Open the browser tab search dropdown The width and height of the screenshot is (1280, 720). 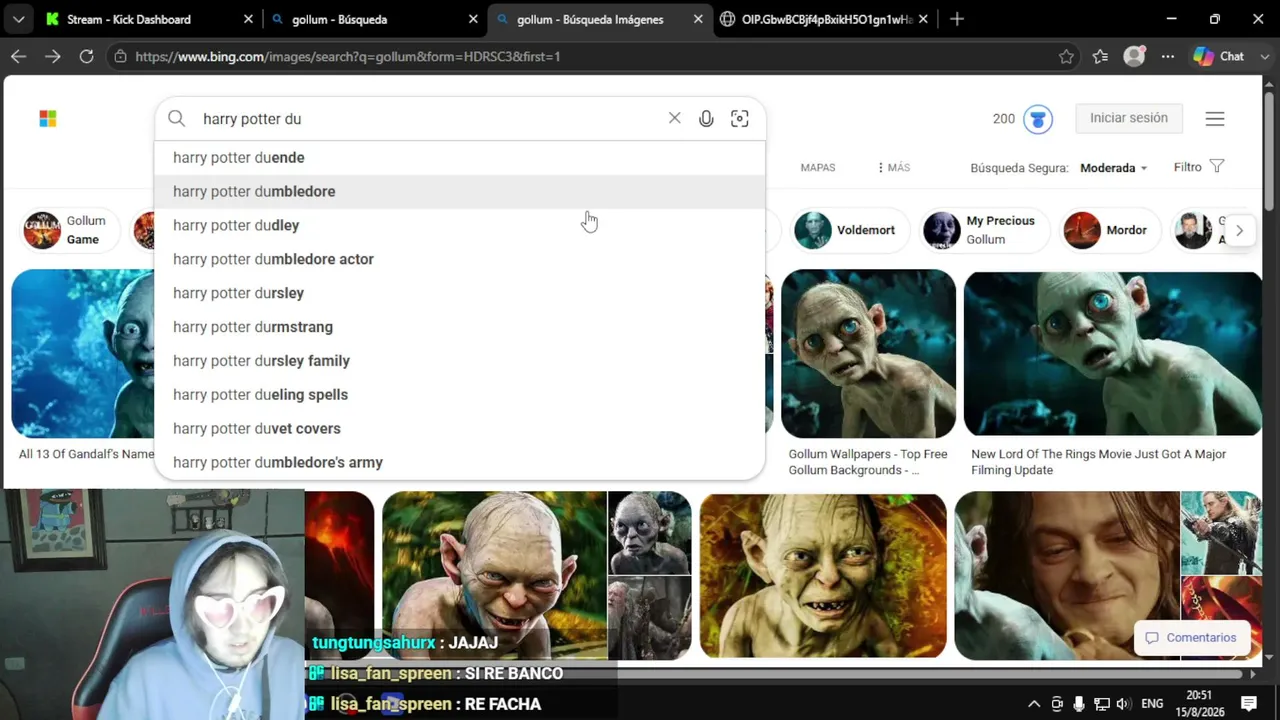click(18, 19)
